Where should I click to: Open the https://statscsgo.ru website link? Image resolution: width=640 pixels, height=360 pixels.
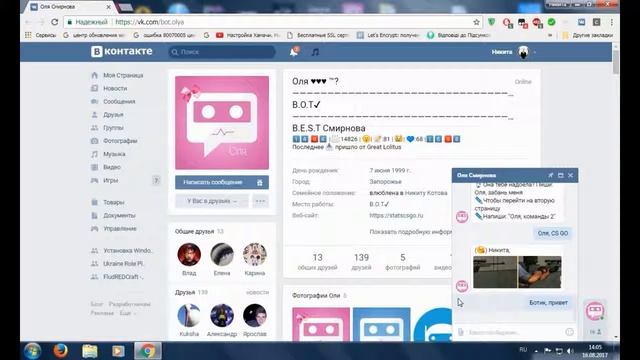(x=396, y=215)
